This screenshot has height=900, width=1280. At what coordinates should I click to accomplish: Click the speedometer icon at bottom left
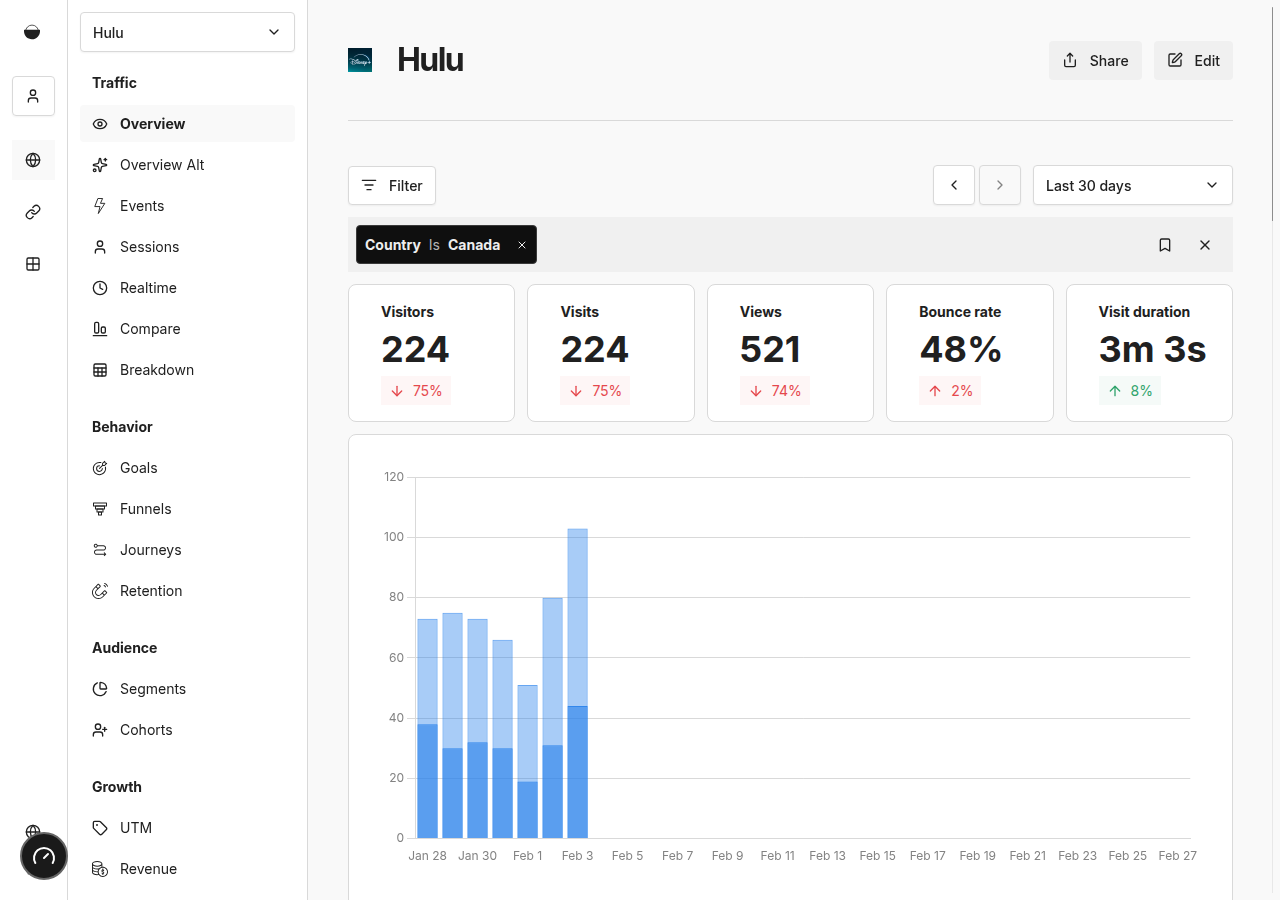pos(43,856)
